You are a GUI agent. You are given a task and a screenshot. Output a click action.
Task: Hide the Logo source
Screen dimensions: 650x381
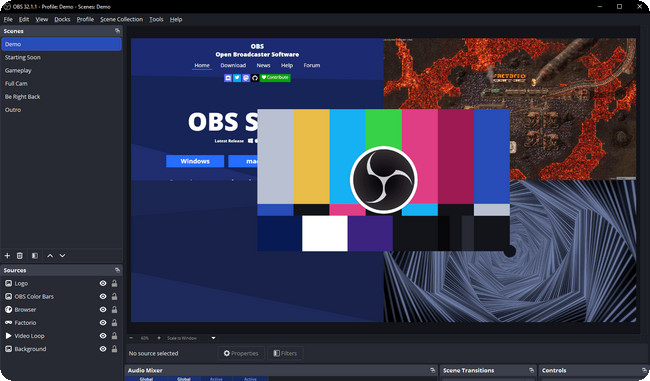pyautogui.click(x=103, y=283)
